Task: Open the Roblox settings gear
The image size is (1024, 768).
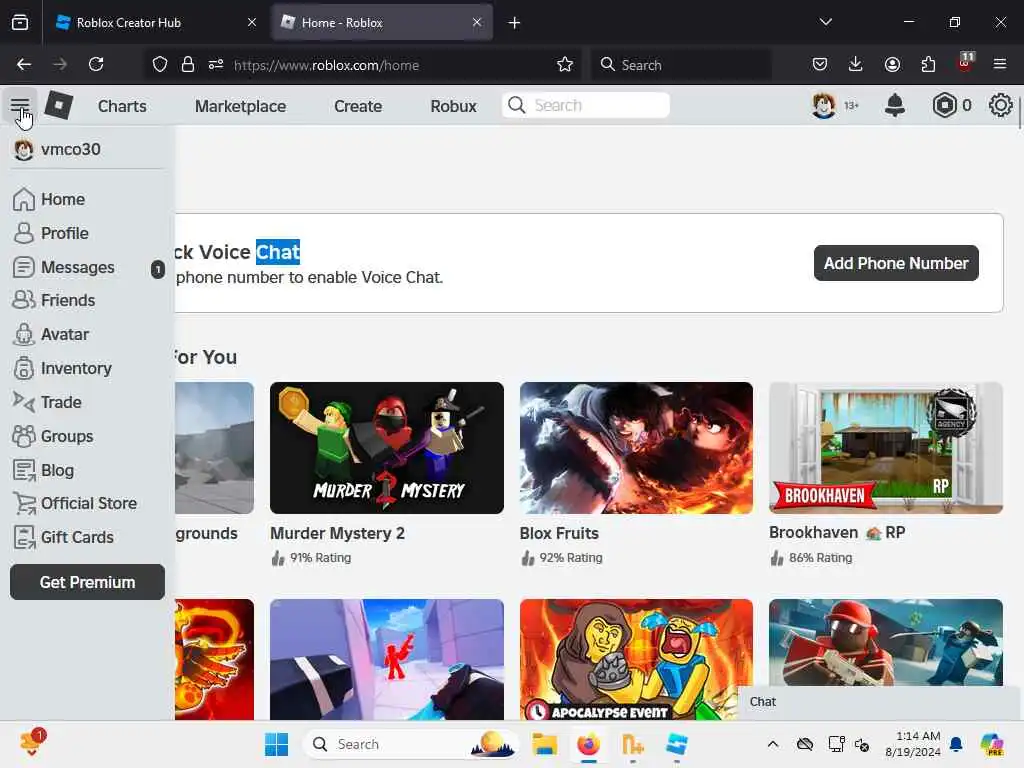Action: tap(1000, 105)
